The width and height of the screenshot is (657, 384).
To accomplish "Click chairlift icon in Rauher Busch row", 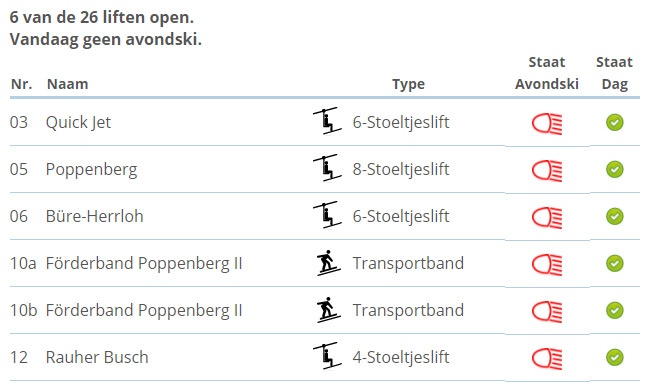I will (x=327, y=355).
